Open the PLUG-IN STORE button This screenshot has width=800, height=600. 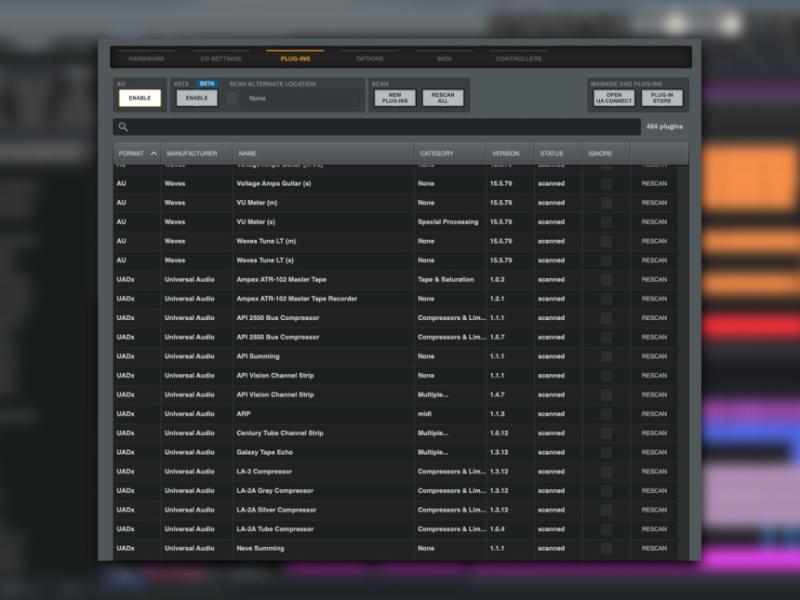662,98
